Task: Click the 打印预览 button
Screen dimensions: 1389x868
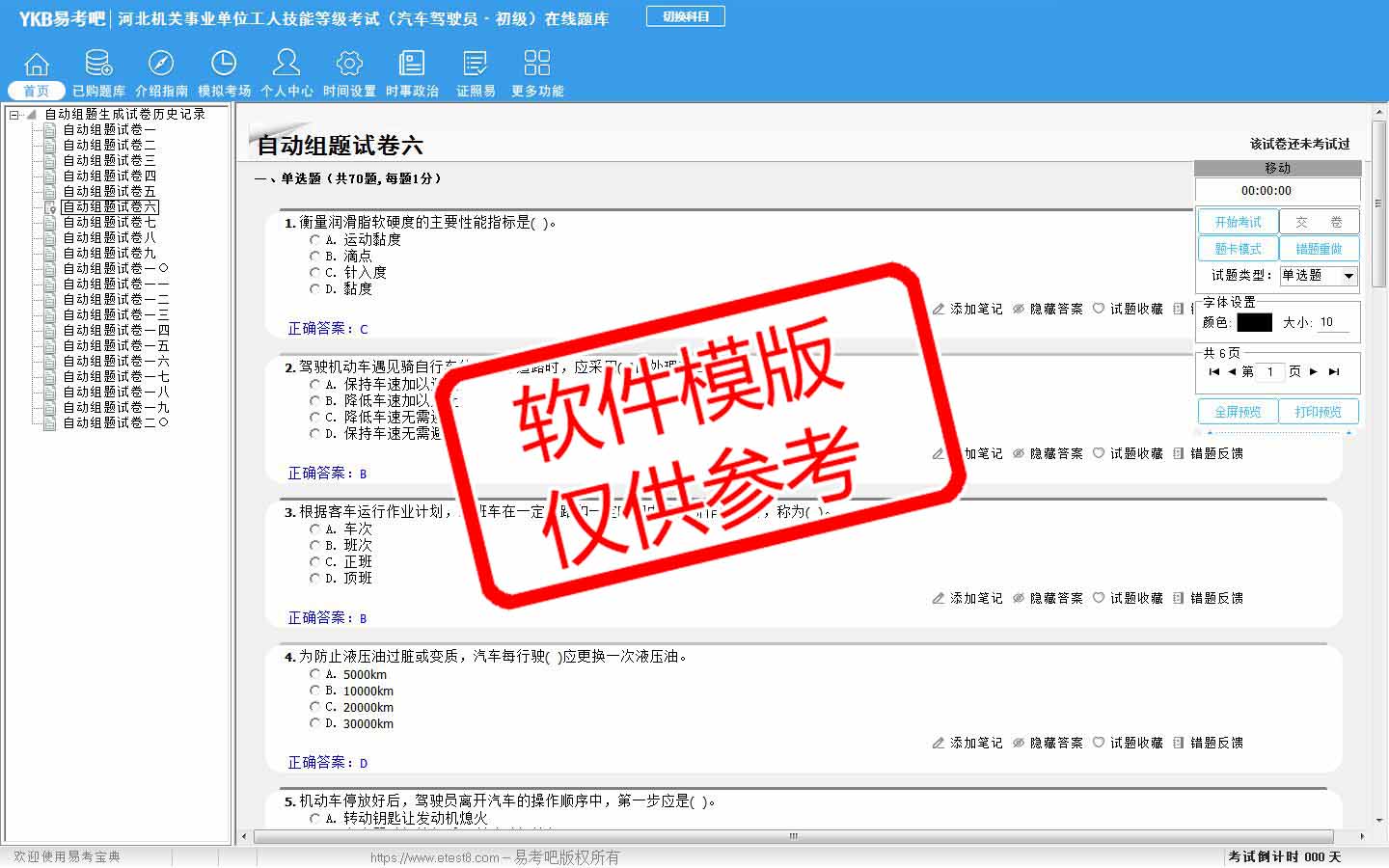Action: (x=1319, y=412)
